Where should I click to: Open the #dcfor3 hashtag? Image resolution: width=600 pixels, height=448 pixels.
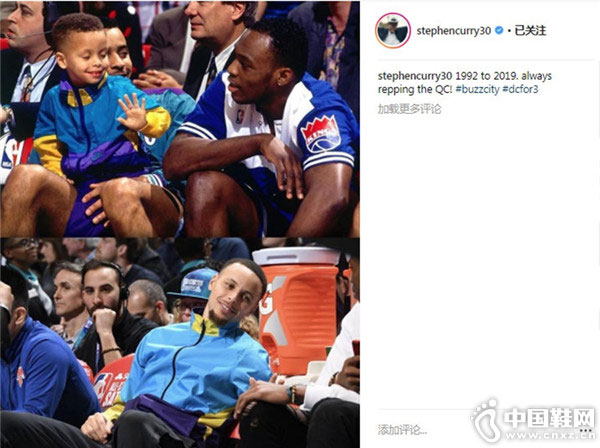(520, 90)
